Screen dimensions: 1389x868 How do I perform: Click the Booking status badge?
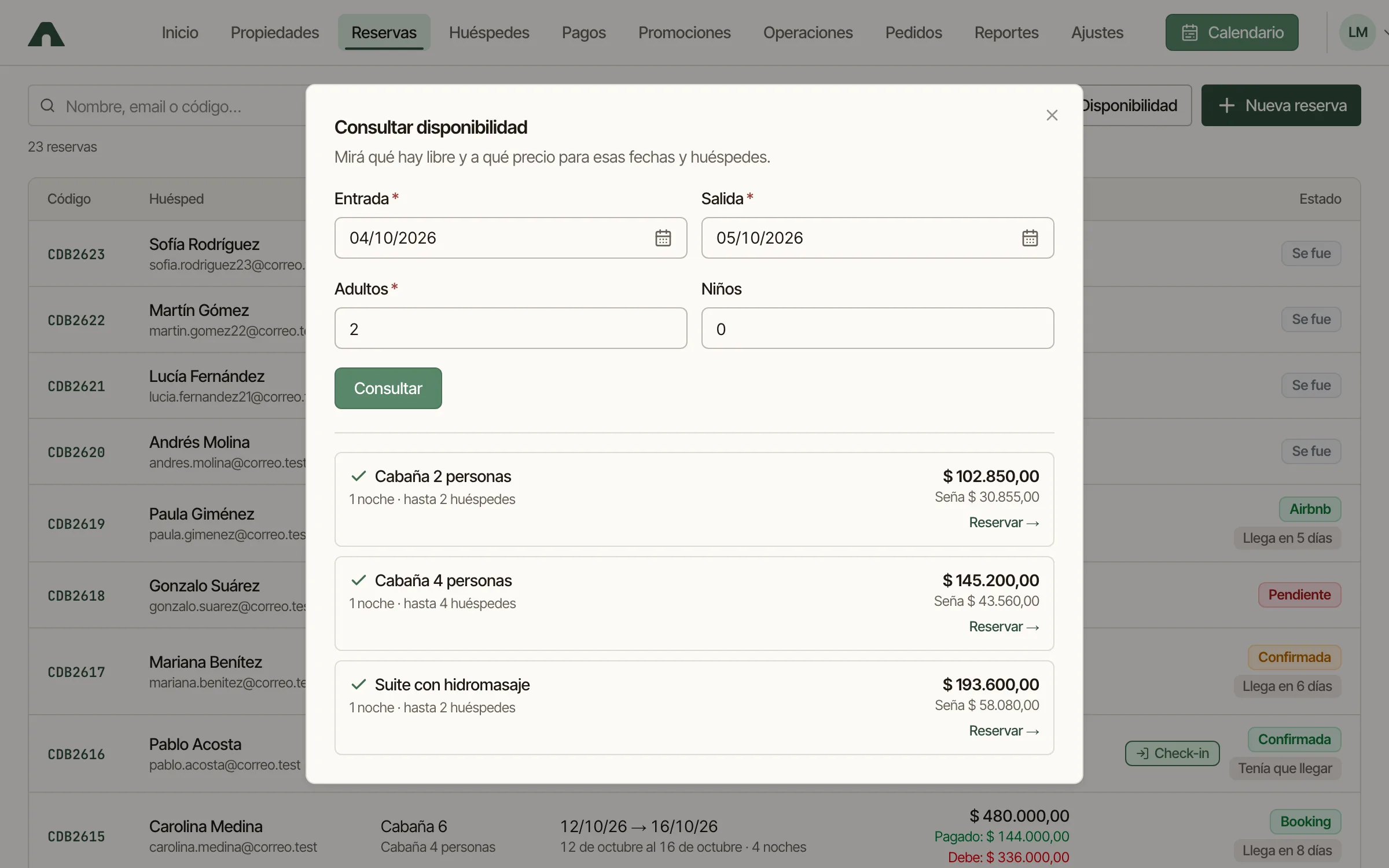click(x=1306, y=822)
